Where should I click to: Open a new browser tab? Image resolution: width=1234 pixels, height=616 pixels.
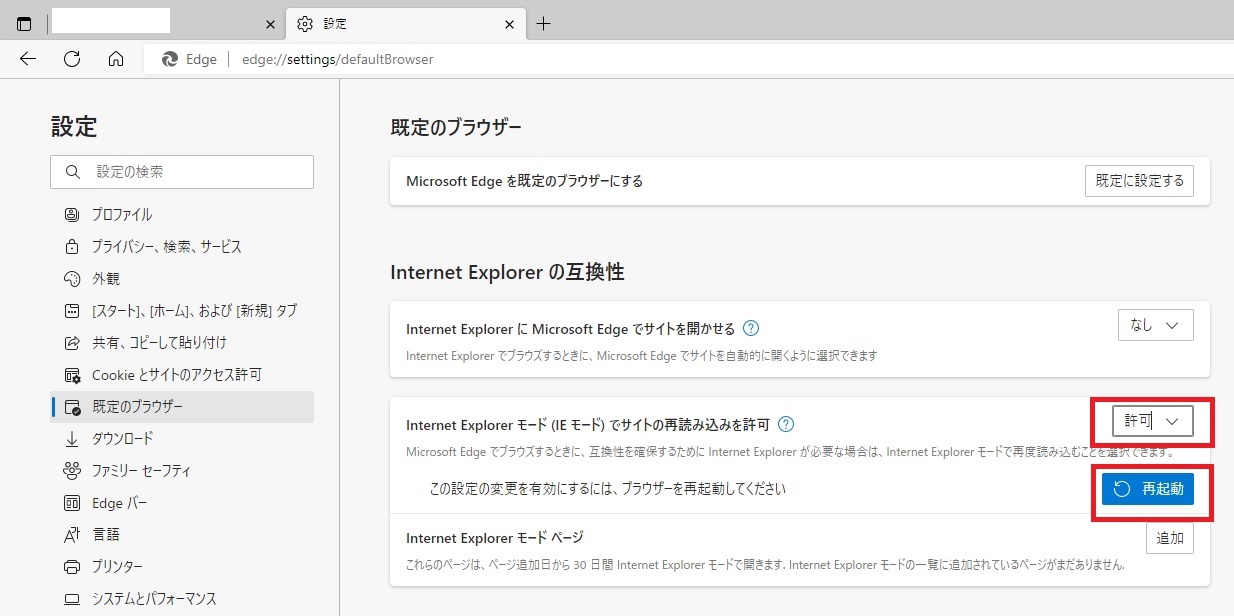(543, 22)
